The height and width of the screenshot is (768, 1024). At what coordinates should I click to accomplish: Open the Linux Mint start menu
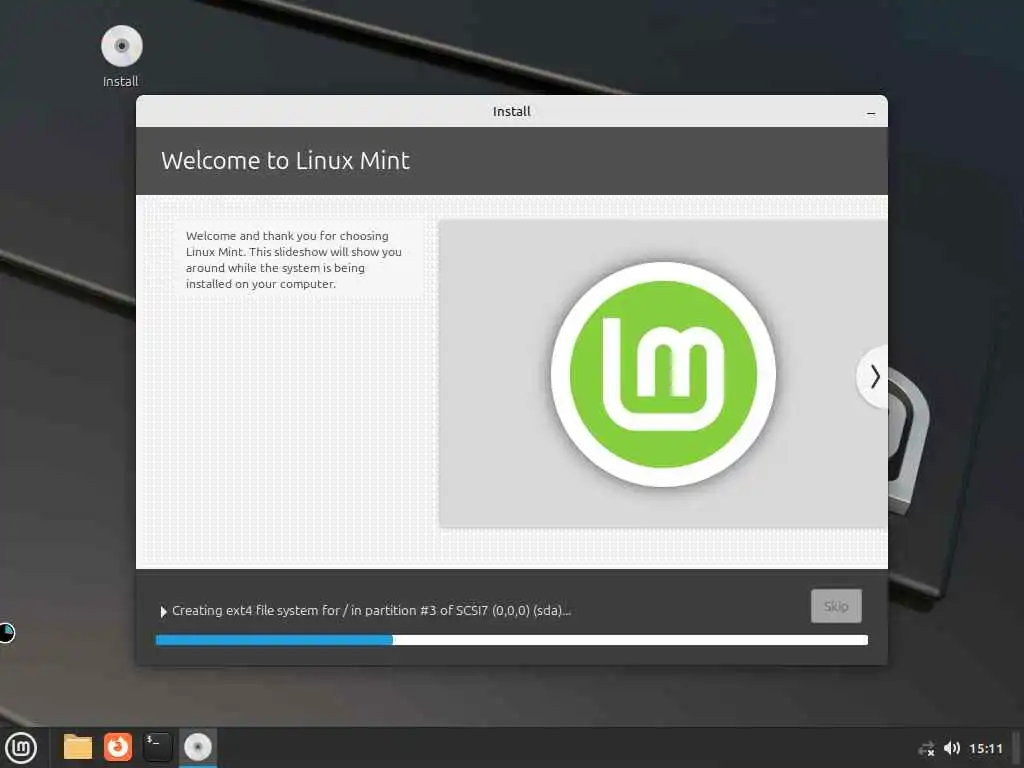tap(21, 748)
